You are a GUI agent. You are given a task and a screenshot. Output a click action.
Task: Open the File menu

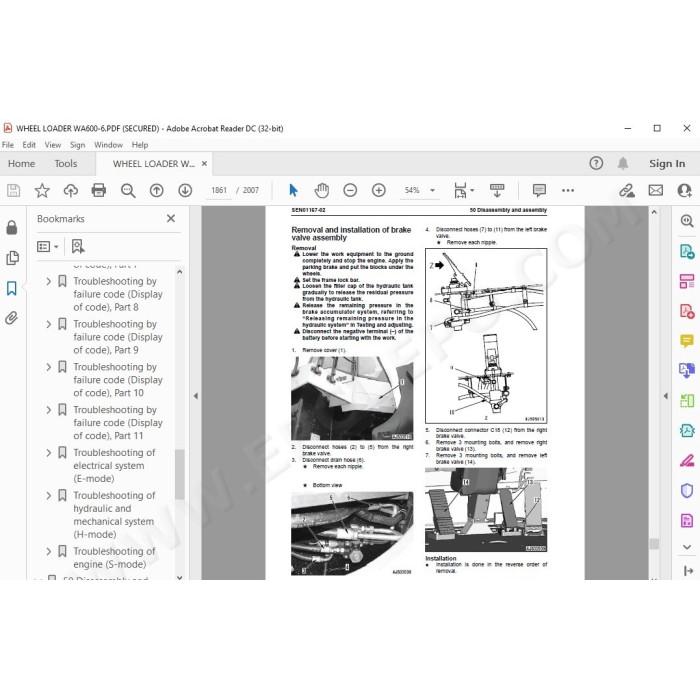8,145
